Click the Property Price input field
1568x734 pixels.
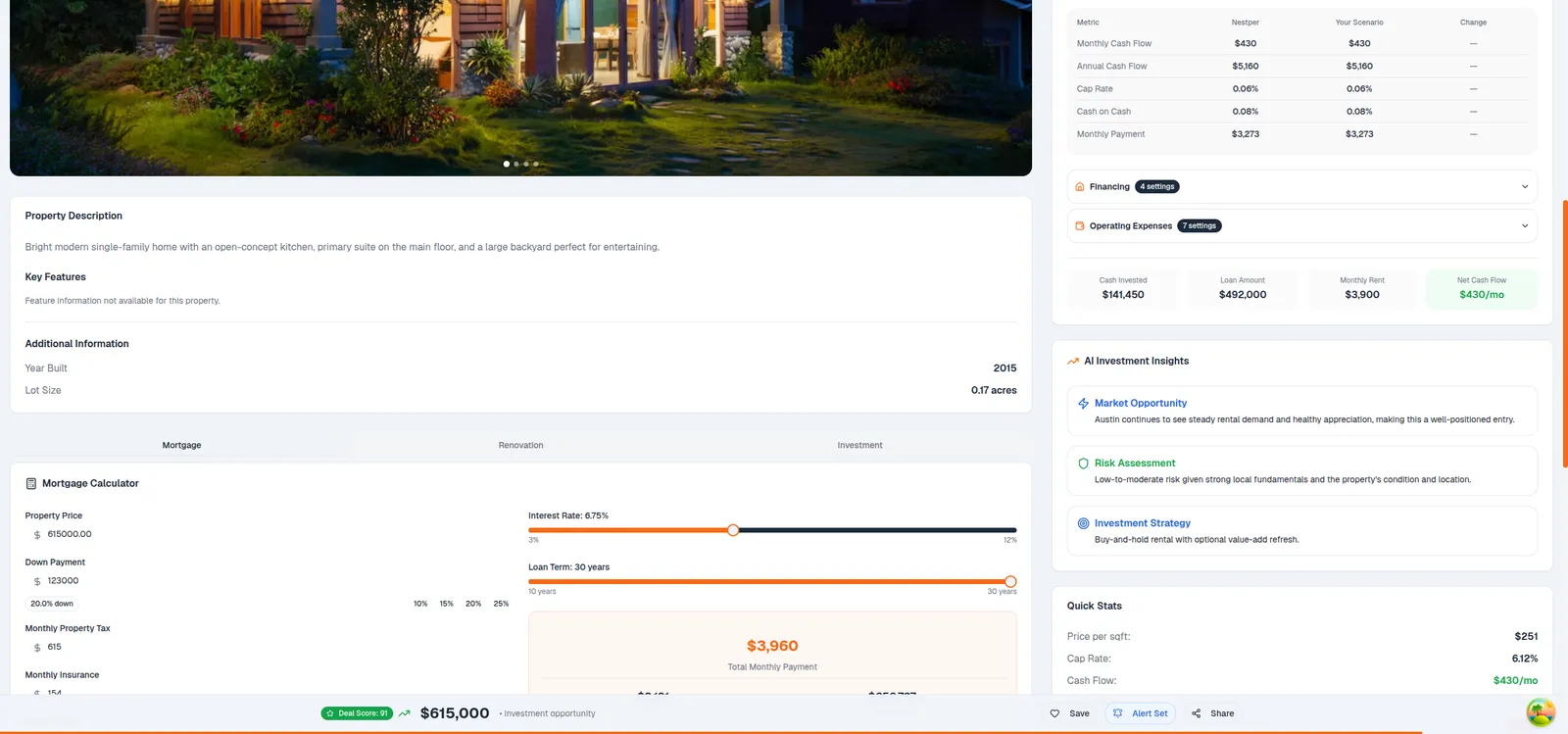tap(267, 535)
